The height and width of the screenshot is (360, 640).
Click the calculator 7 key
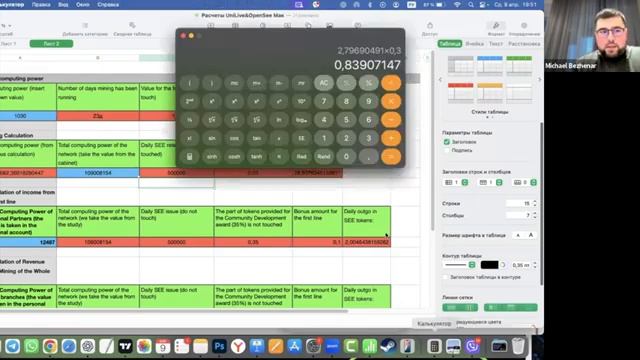(x=324, y=101)
